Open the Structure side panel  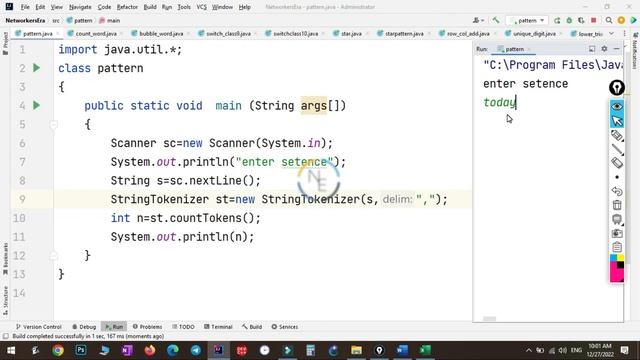[5, 300]
